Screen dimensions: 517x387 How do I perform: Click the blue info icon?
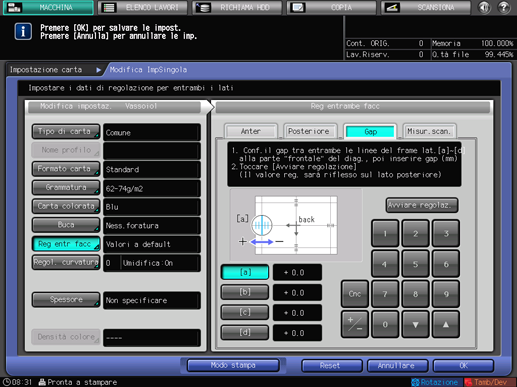point(23,32)
